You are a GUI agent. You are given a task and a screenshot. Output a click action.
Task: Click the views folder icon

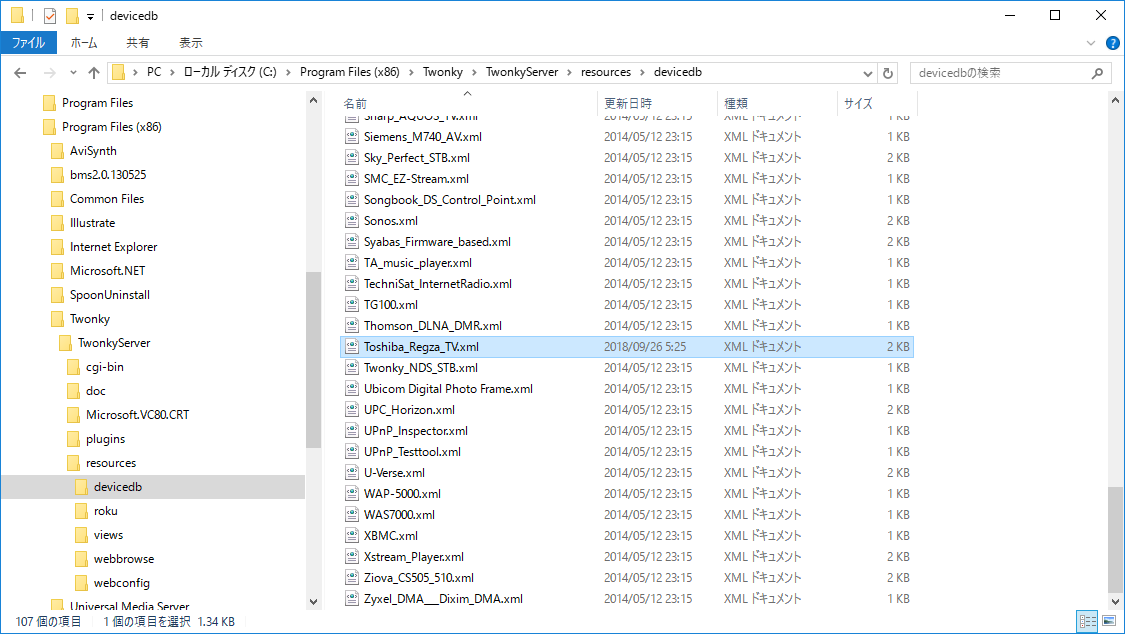click(x=81, y=535)
